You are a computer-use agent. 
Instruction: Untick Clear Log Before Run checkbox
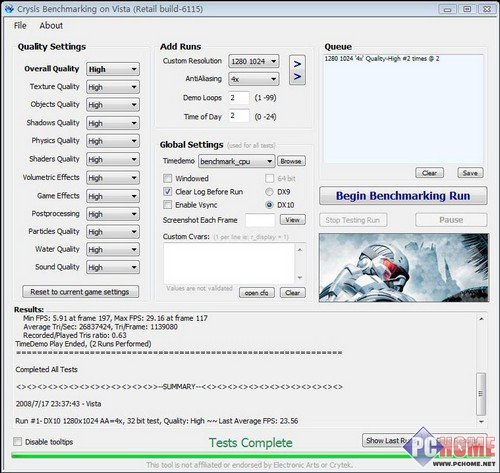[x=168, y=192]
